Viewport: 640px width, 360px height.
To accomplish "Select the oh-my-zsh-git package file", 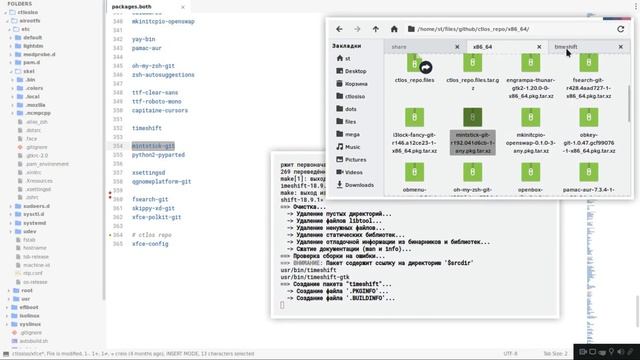I will 472,178.
